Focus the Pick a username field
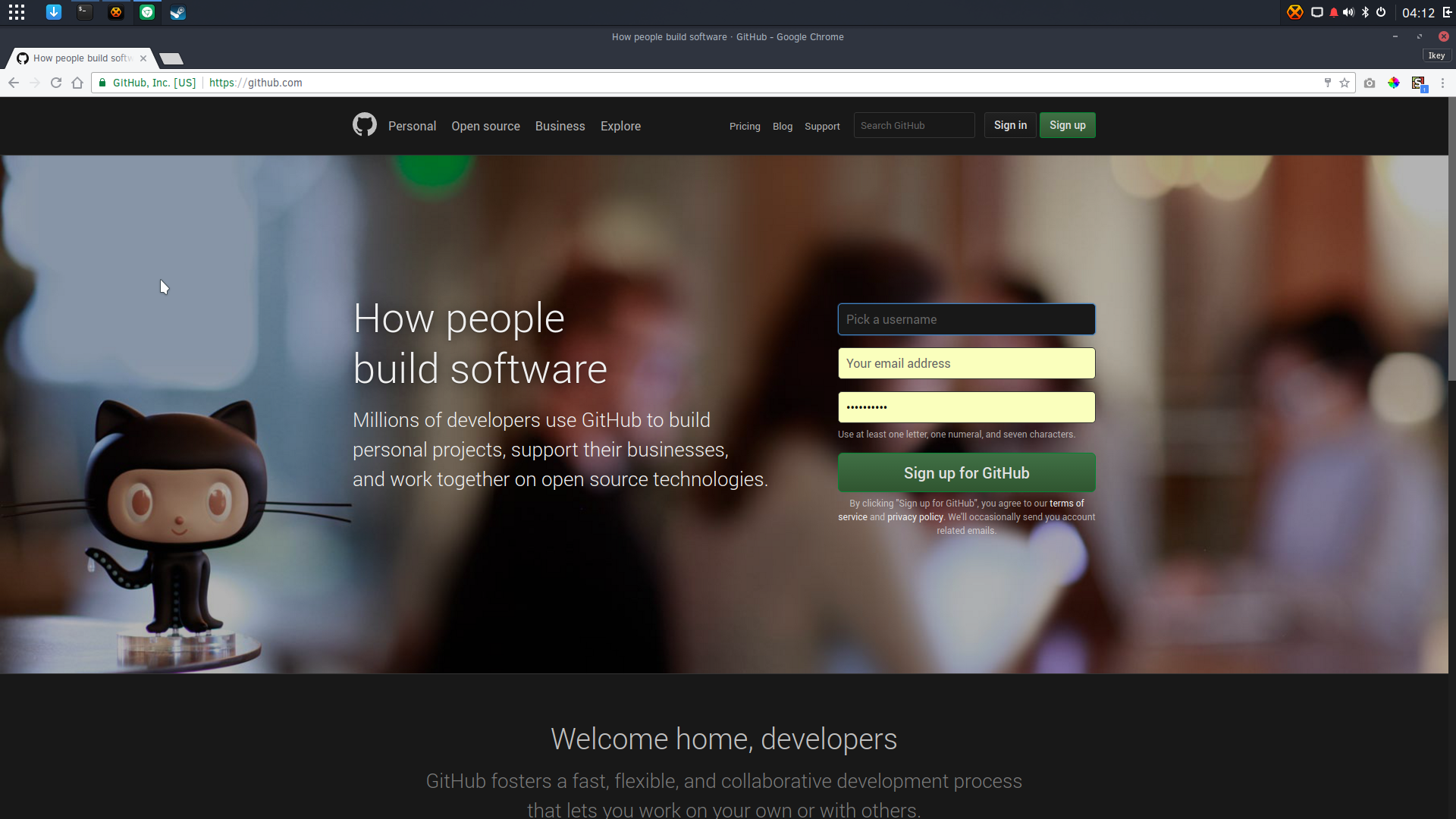This screenshot has height=819, width=1456. click(966, 319)
